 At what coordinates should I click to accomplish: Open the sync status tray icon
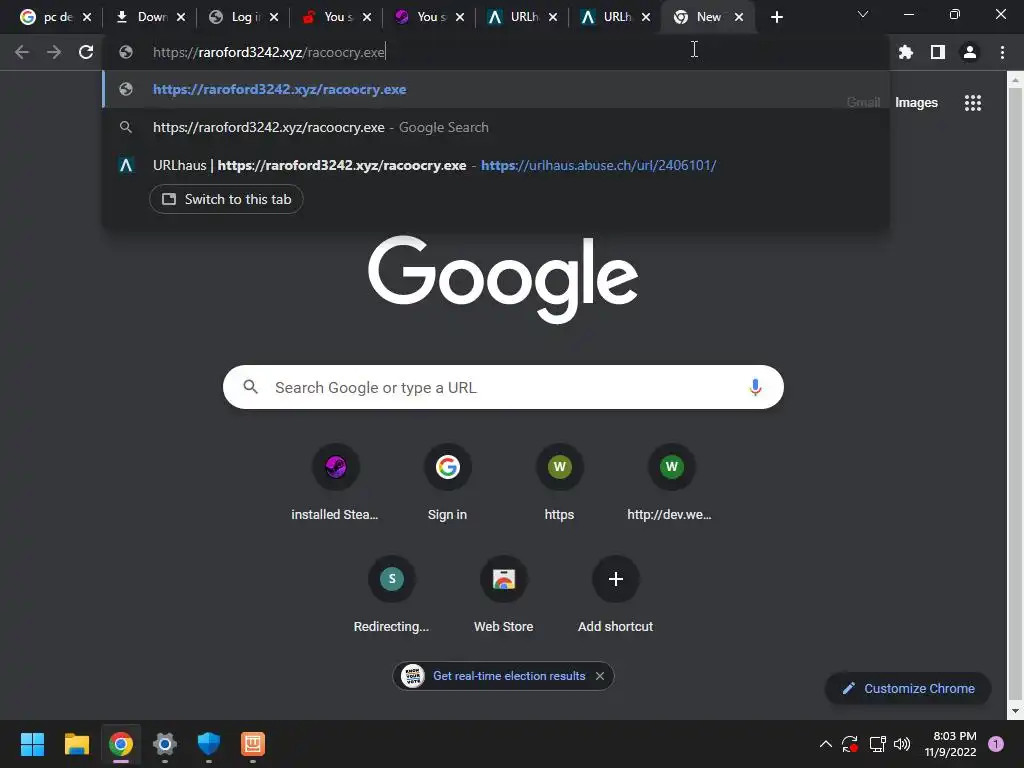pyautogui.click(x=850, y=744)
